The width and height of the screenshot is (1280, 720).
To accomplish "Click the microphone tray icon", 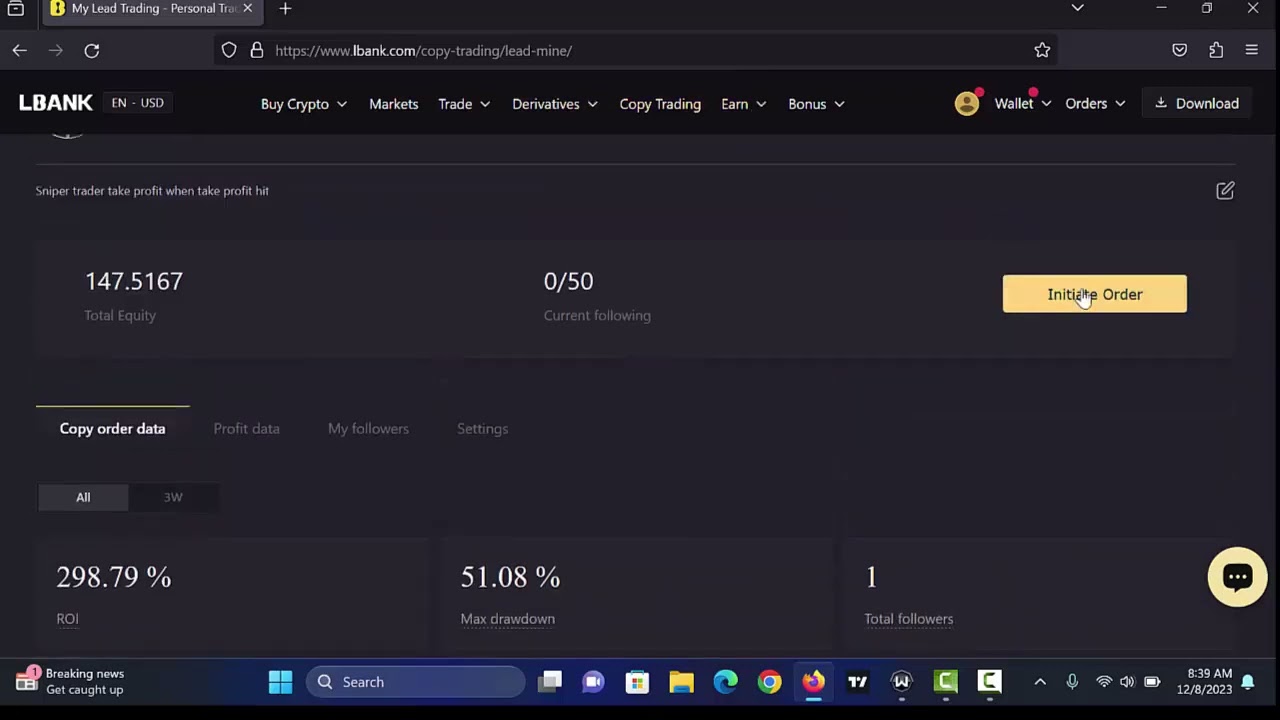I will point(1072,682).
